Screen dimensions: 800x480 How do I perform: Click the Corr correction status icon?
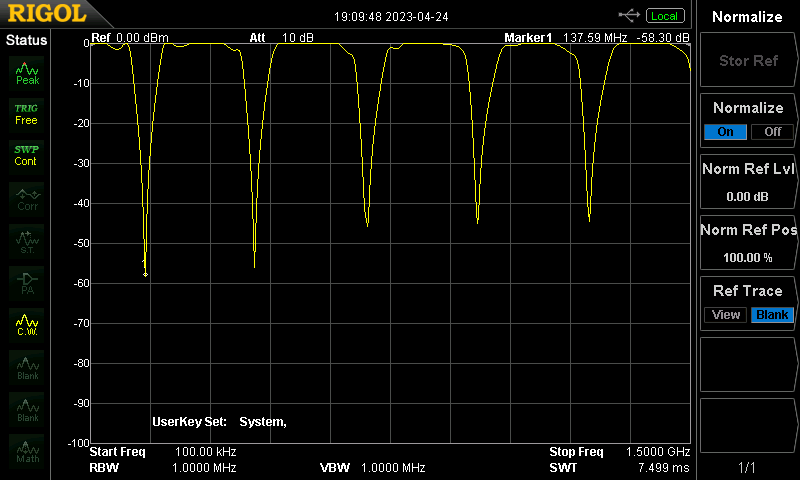(27, 198)
